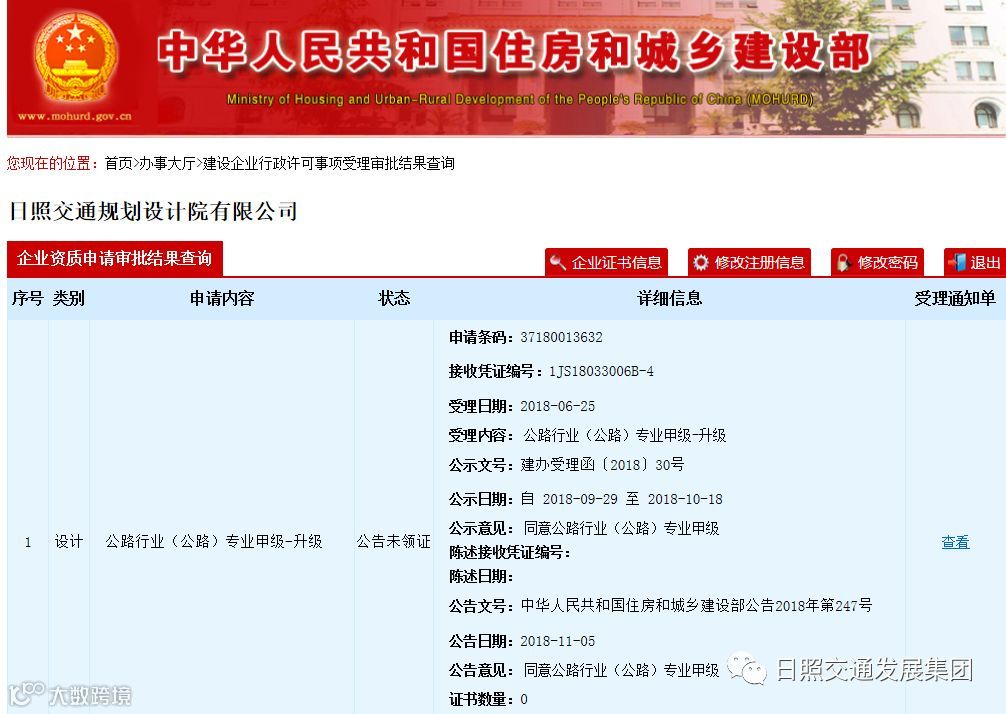
Task: Click the 公示意见 opinion text
Action: 621,529
